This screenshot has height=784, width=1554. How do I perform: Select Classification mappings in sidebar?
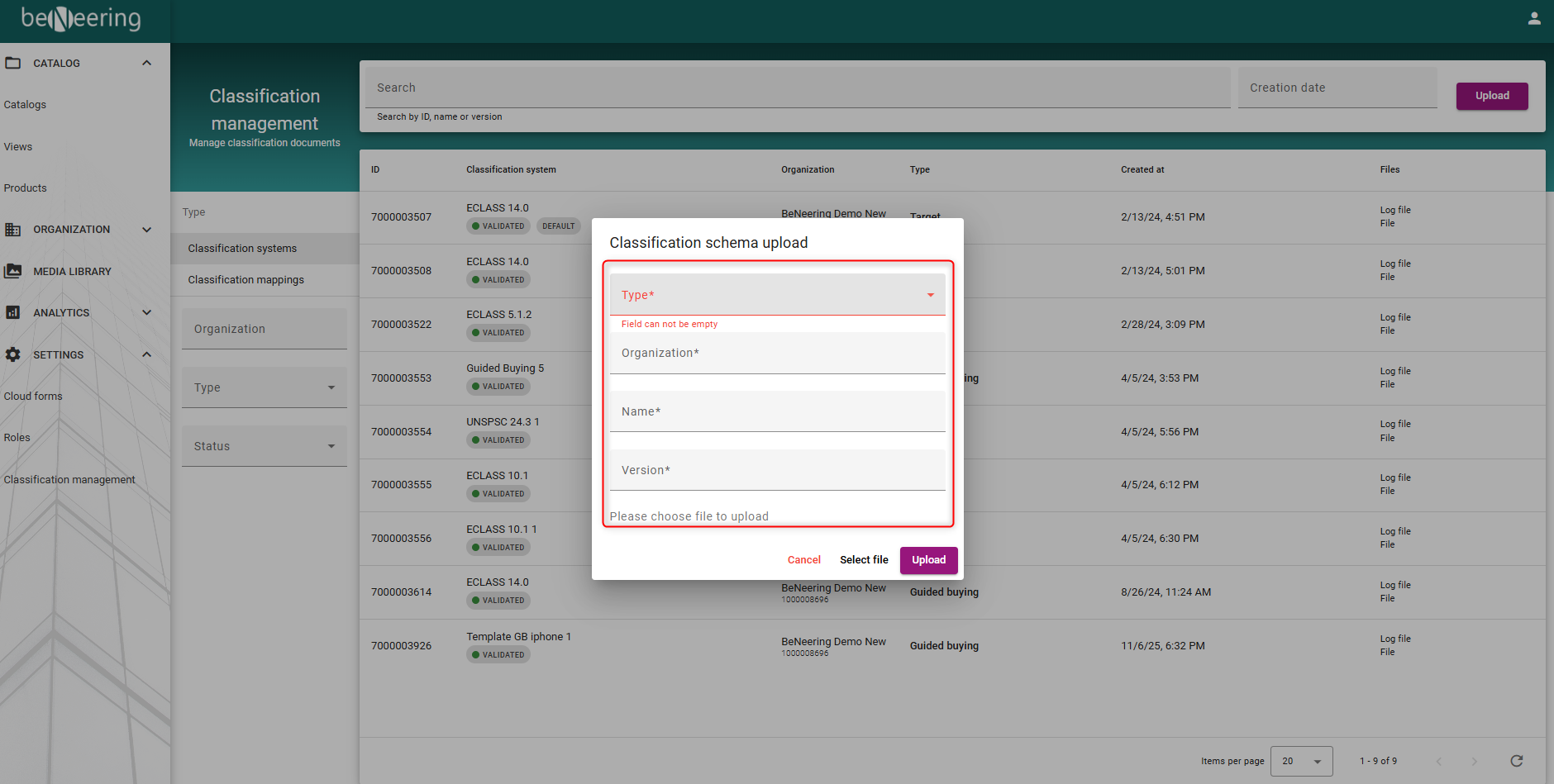pos(245,280)
